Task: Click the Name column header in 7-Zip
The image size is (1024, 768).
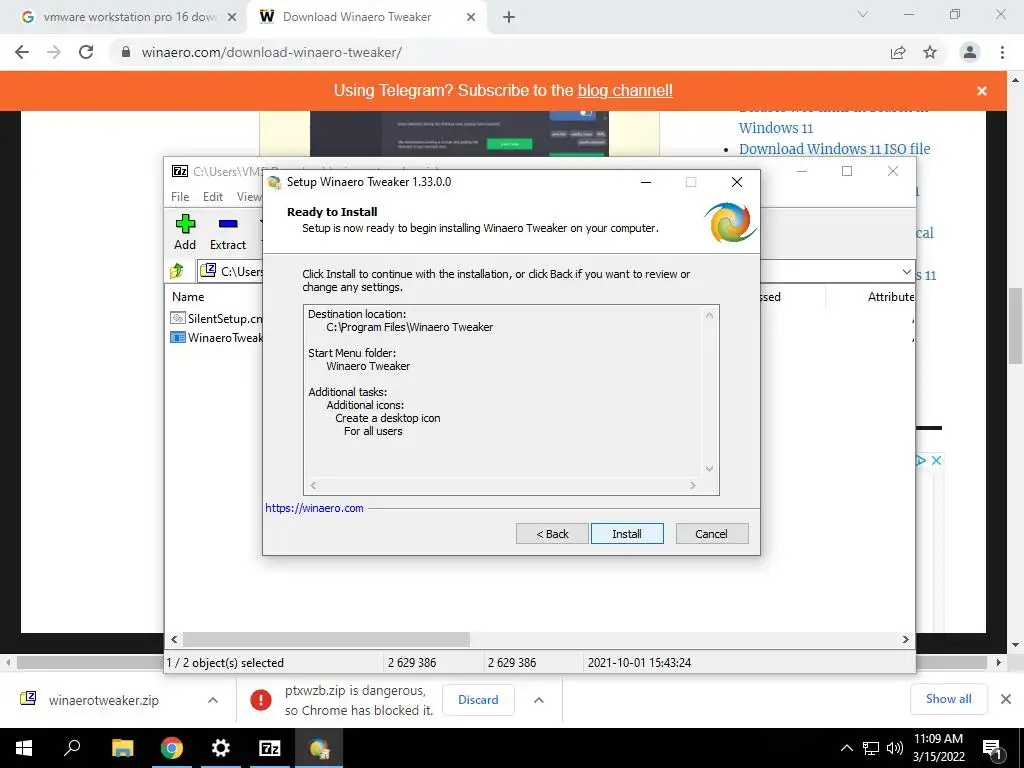Action: [x=188, y=296]
